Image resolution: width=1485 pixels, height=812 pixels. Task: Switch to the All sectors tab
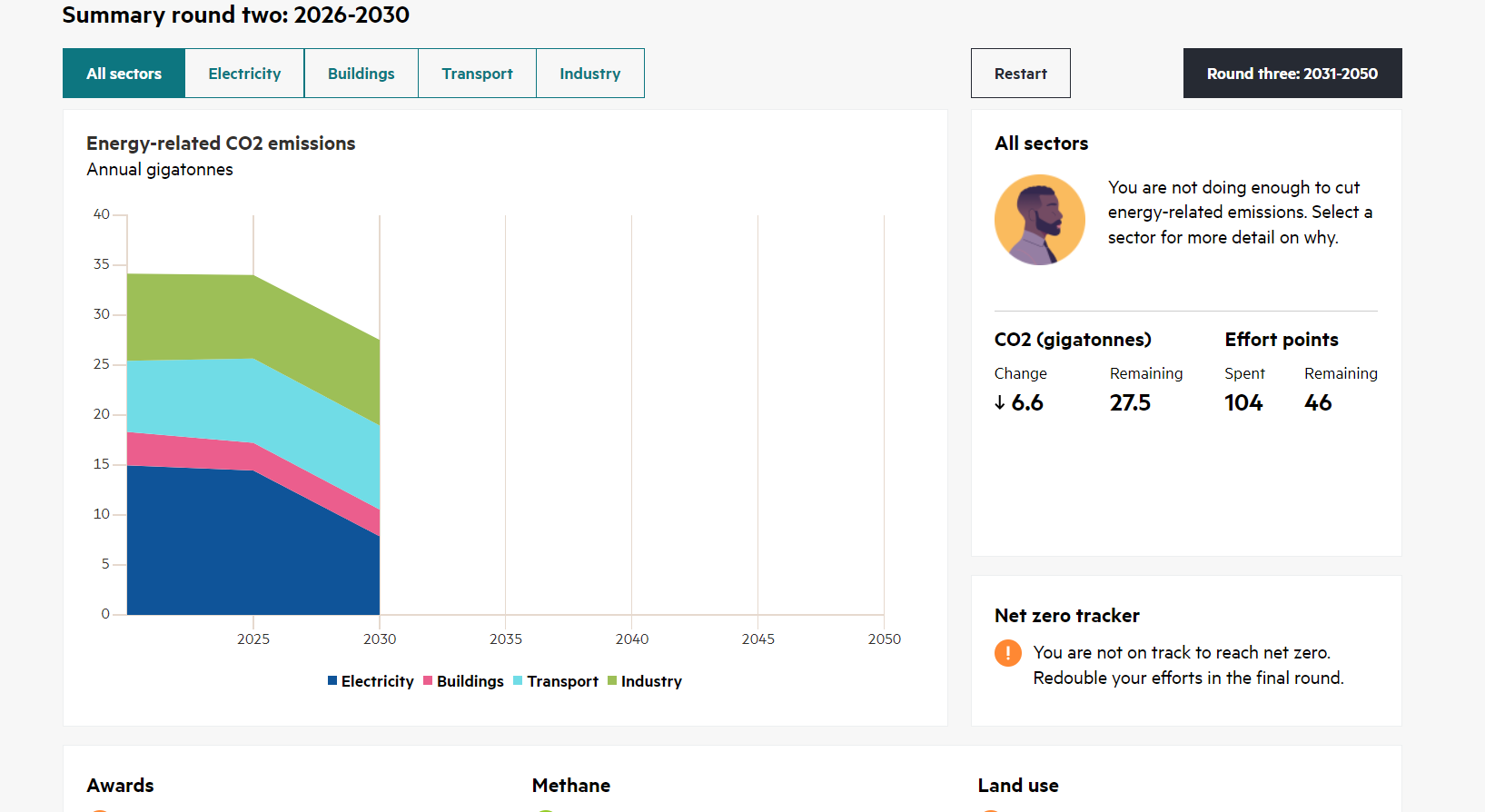124,74
